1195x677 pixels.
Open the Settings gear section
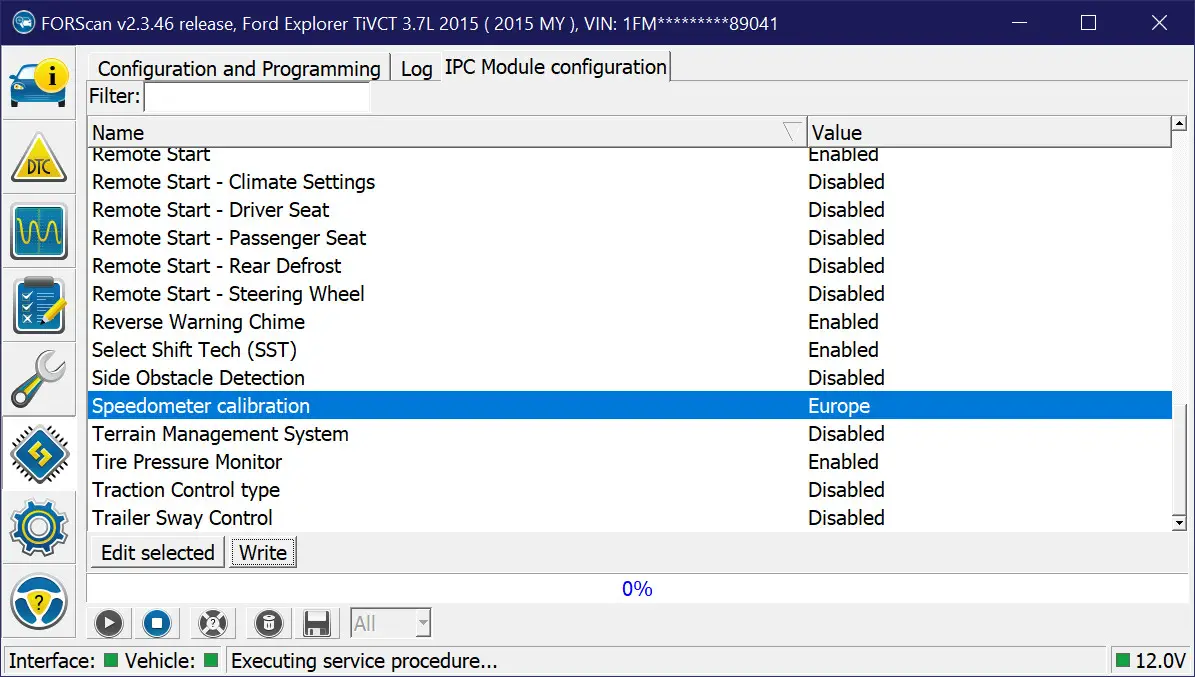39,527
